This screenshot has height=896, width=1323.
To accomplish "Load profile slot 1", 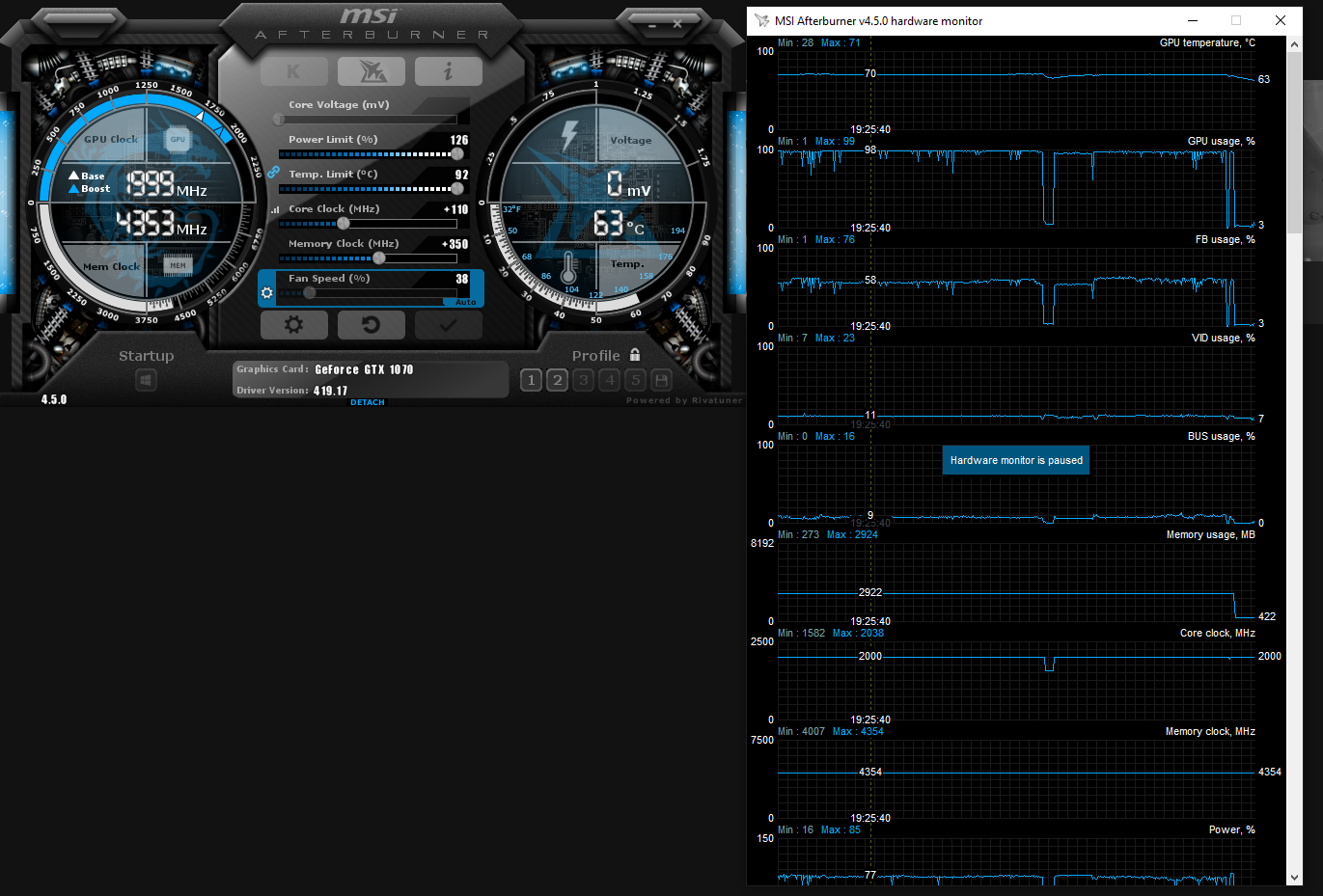I will point(531,380).
